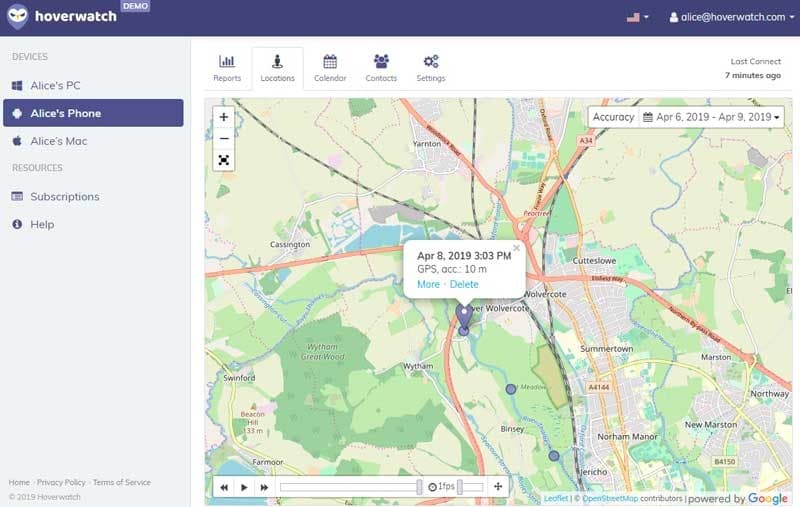Open the OpenStreetMap attribution link
800x507 pixels.
pyautogui.click(x=610, y=498)
